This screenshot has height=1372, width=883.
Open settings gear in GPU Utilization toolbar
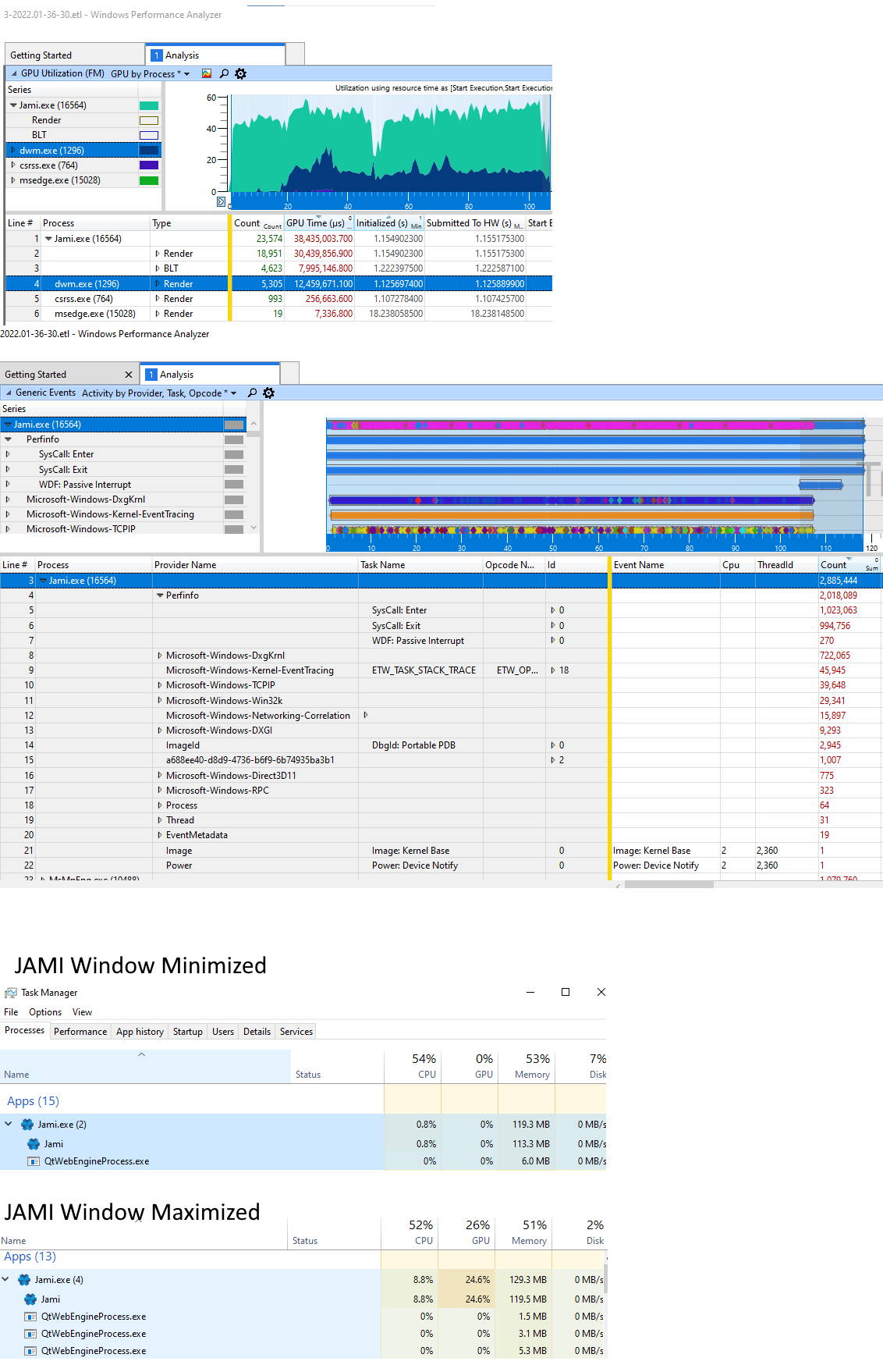(x=240, y=73)
